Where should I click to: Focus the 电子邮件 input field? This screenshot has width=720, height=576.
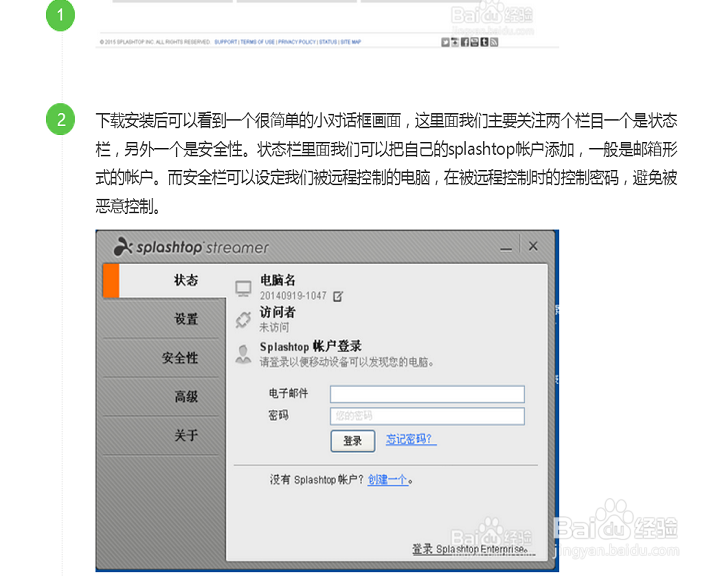428,394
